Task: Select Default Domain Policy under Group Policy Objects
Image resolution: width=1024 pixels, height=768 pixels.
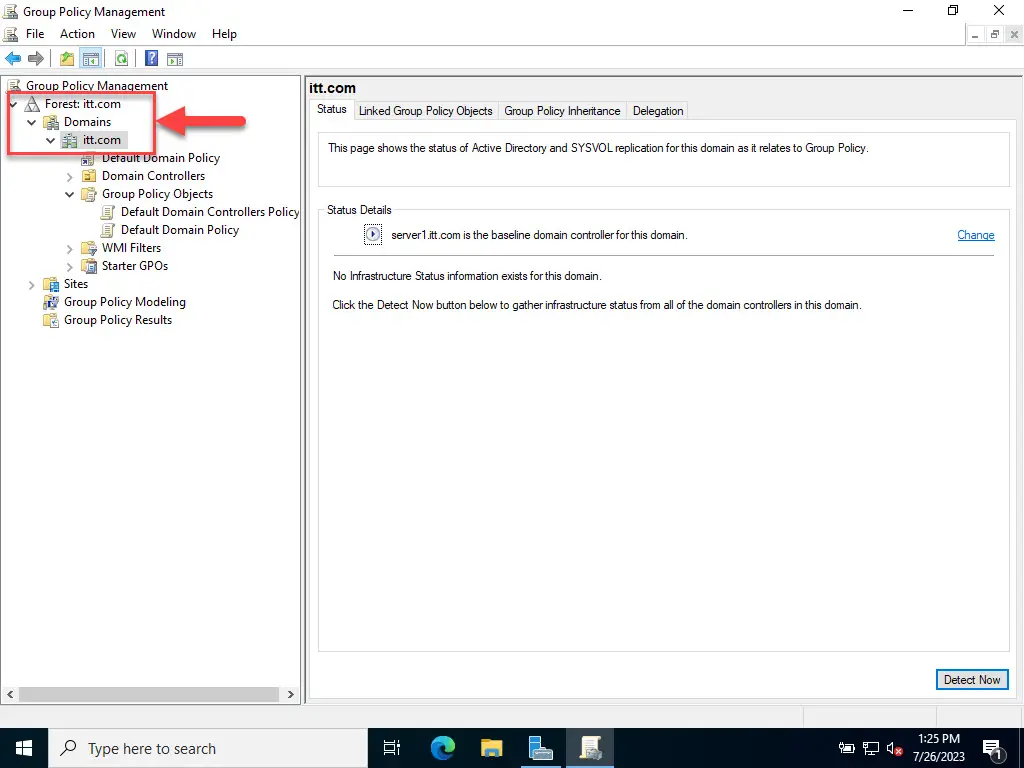Action: click(x=180, y=230)
